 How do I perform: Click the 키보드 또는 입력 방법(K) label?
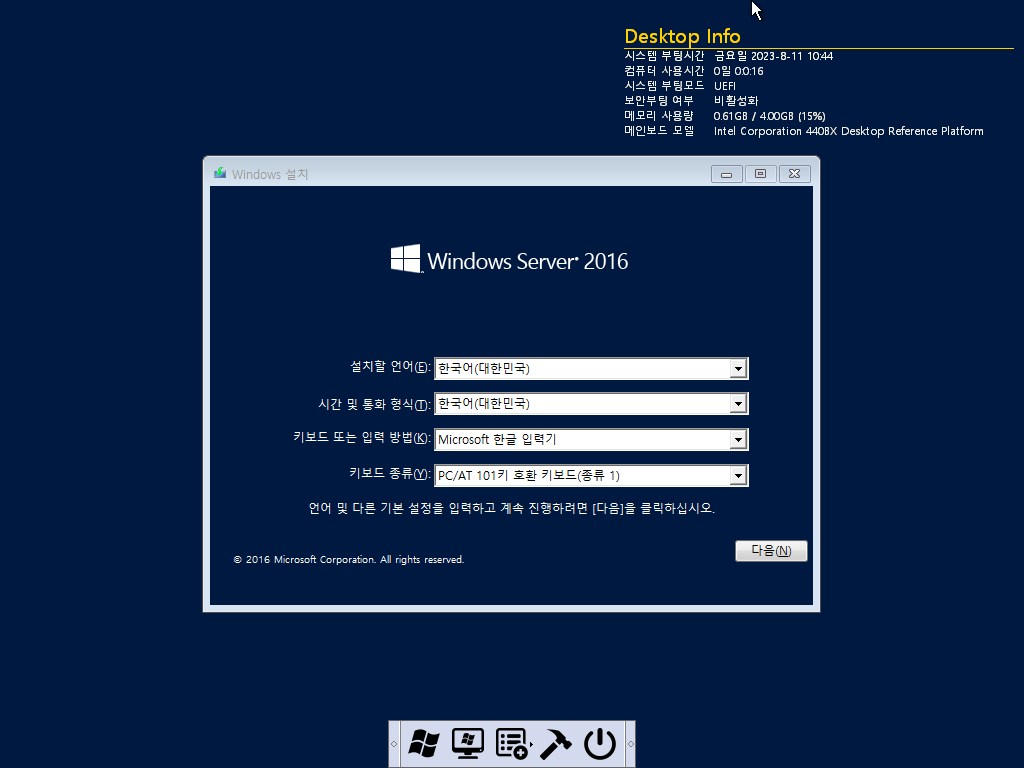pos(362,438)
